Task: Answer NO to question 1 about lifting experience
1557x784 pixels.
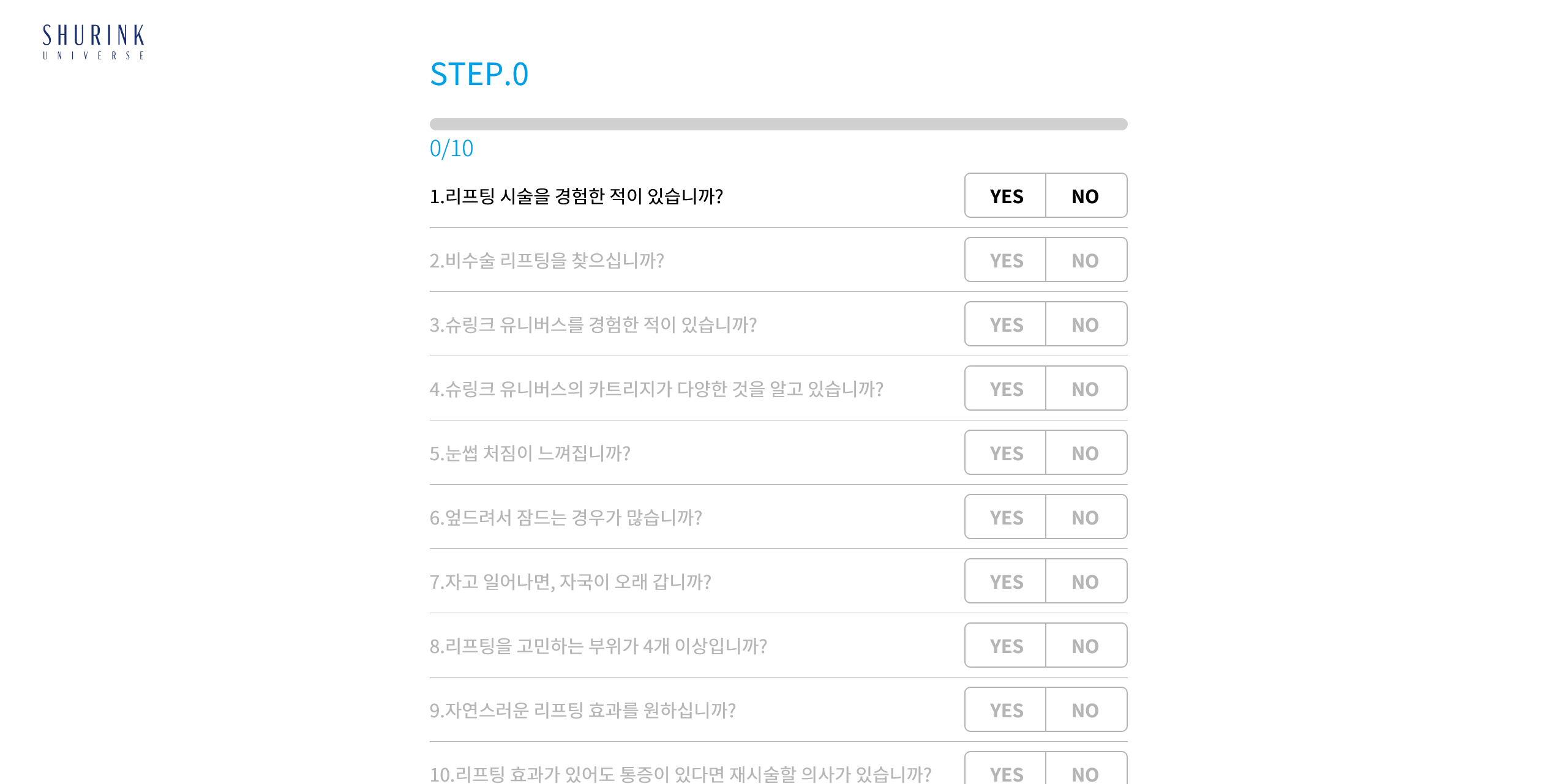Action: click(x=1086, y=196)
